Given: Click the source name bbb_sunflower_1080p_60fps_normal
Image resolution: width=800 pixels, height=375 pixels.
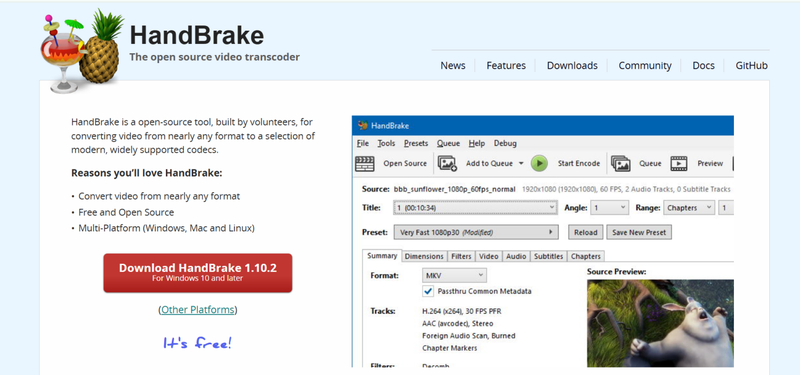Looking at the screenshot, I should [455, 189].
